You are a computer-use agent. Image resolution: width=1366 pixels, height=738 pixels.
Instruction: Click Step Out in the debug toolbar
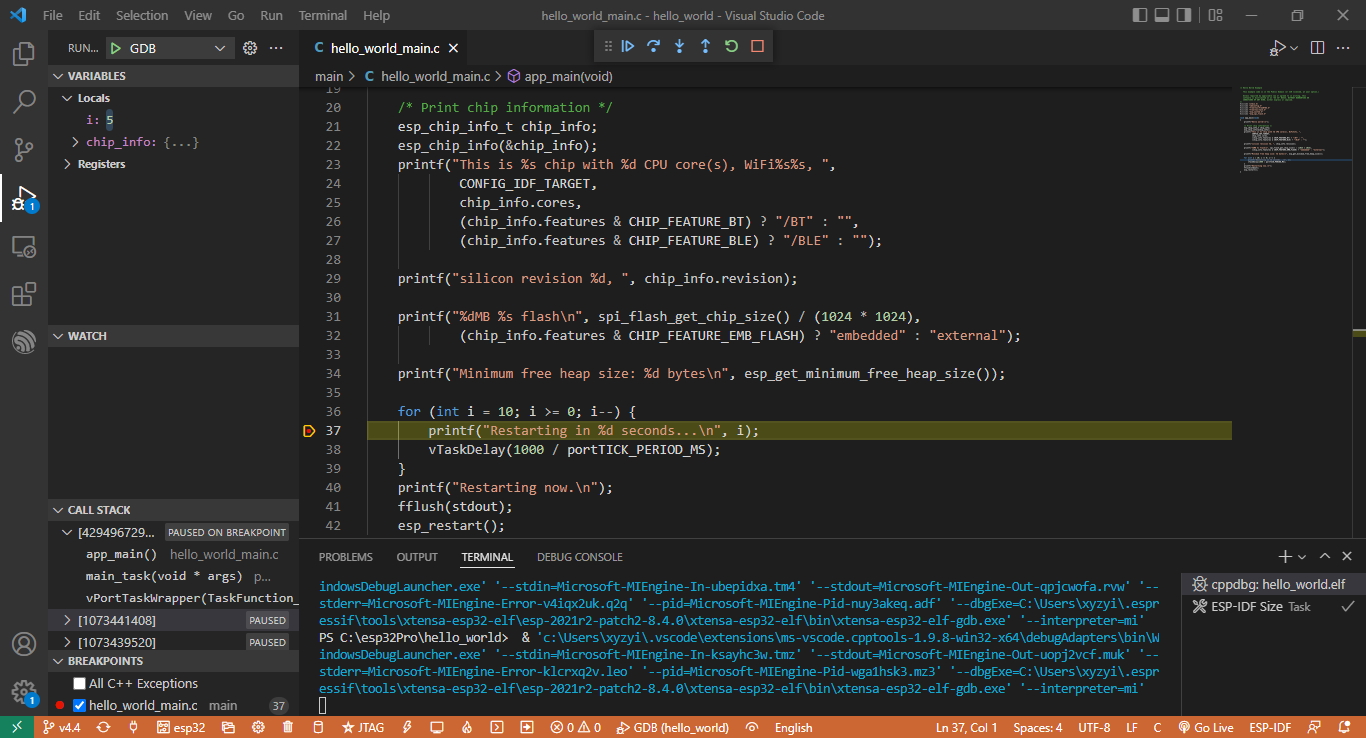click(x=705, y=46)
